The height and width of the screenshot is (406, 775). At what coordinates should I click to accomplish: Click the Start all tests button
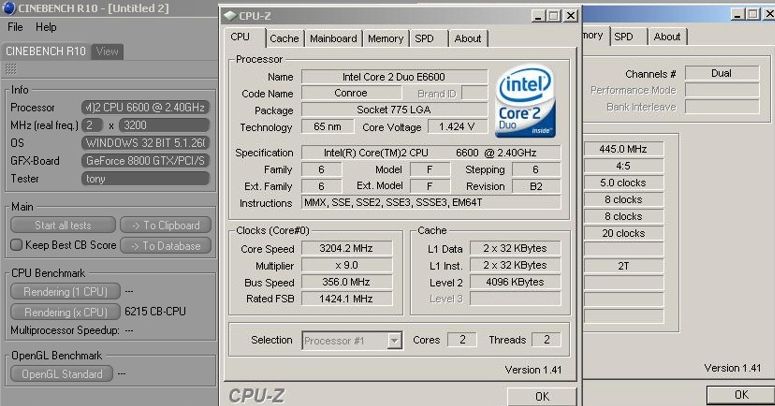coord(63,225)
